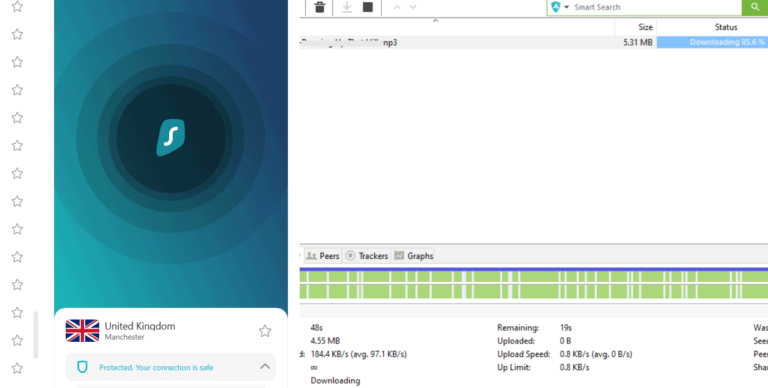Image resolution: width=768 pixels, height=388 pixels.
Task: Click the Smart Search input field
Action: (656, 7)
